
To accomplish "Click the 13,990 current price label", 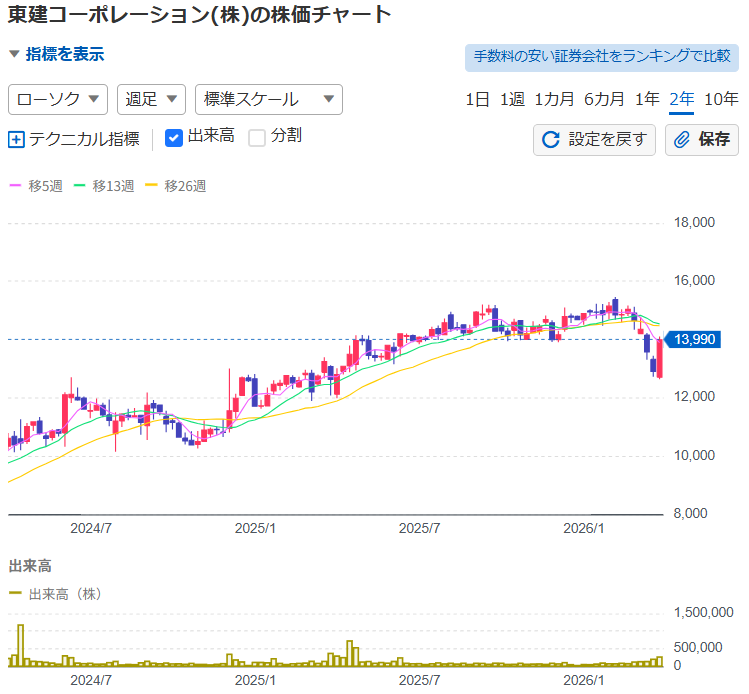I will point(695,340).
